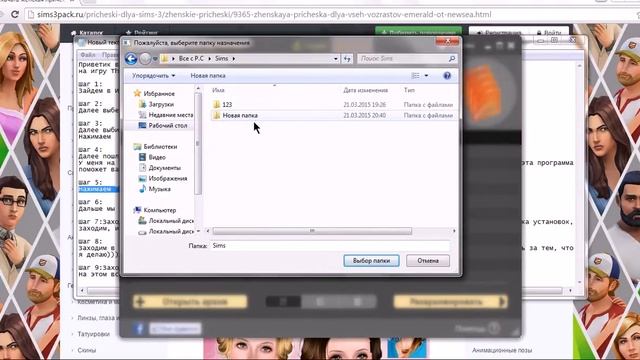Open recent locations dropdown beside navigation arrows
The height and width of the screenshot is (360, 640).
click(155, 59)
